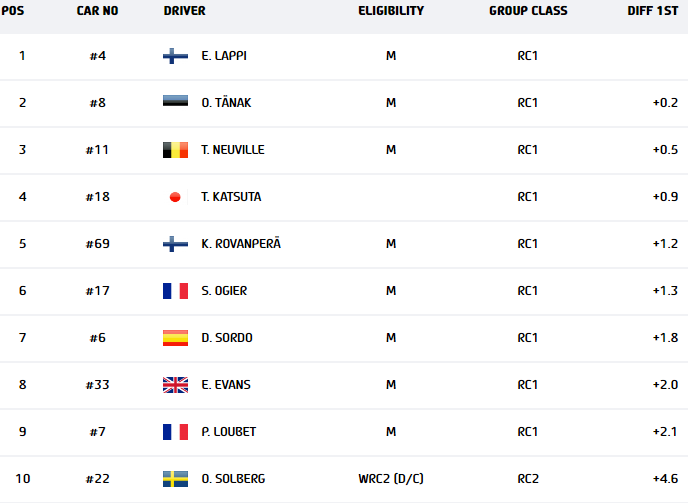
Task: Click the Sweden flag beside O. Solberg
Action: click(x=175, y=479)
